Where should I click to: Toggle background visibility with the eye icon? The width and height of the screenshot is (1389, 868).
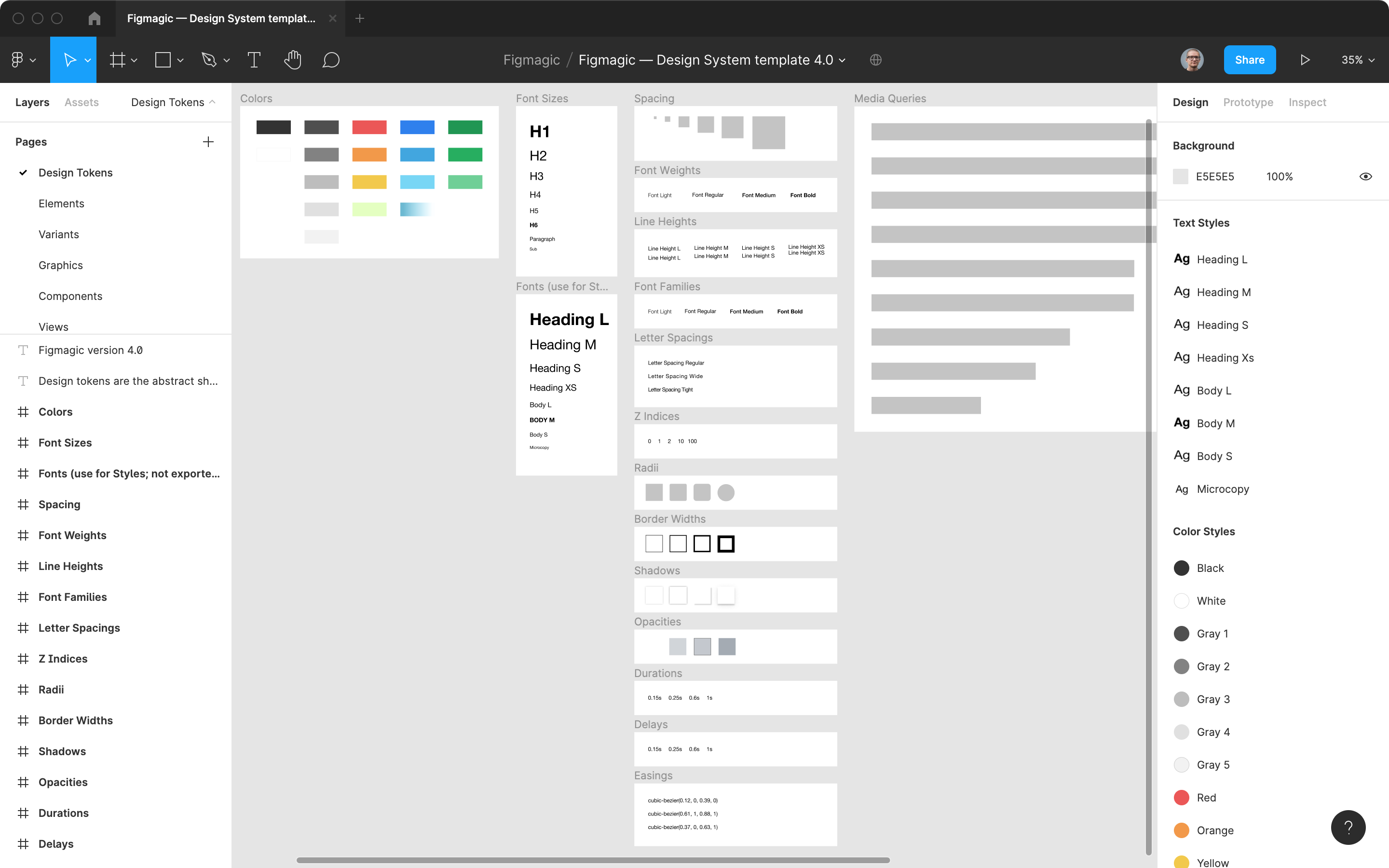[x=1366, y=176]
